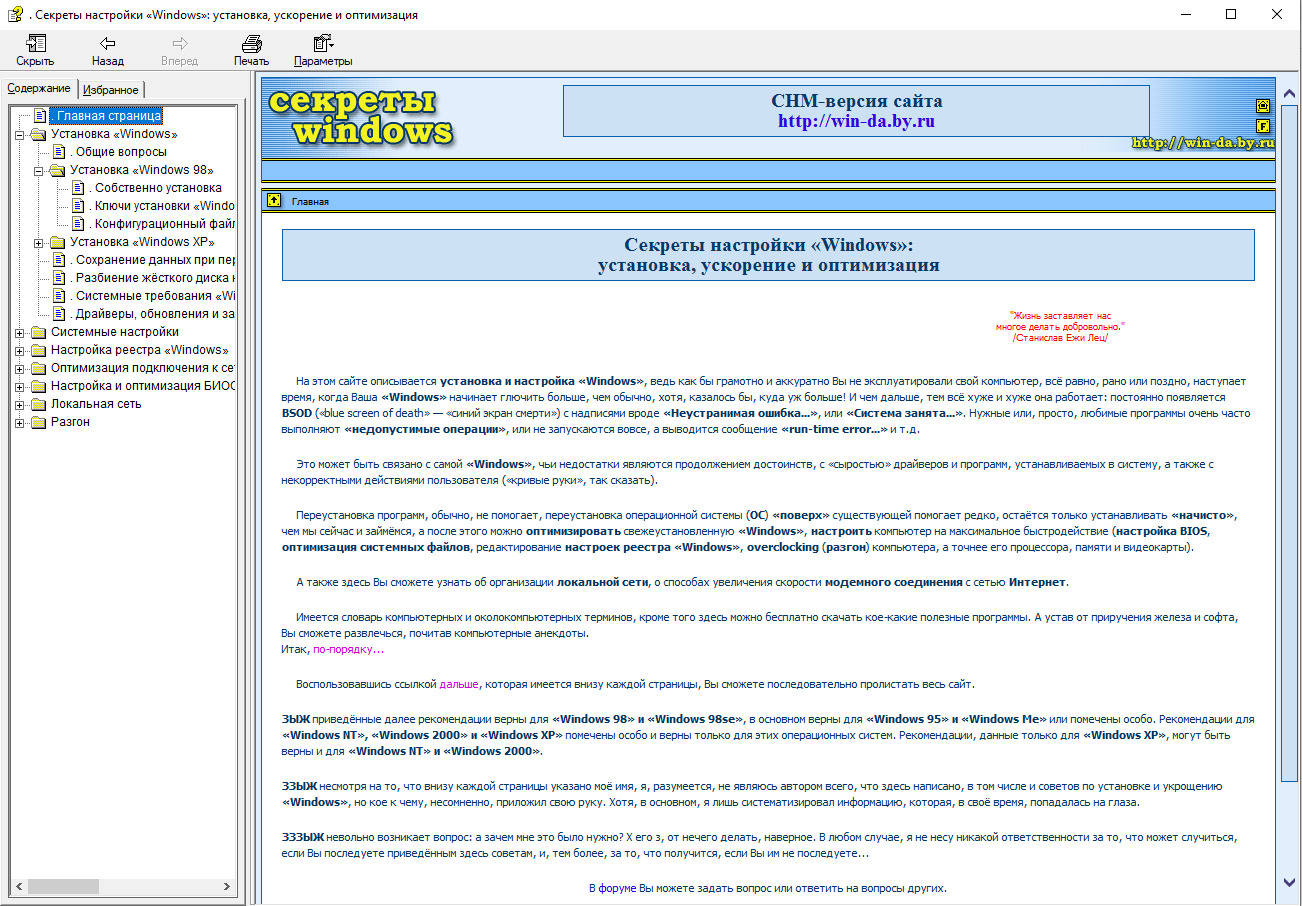Click the left arrow of the contents scrollbar
Image resolution: width=1302 pixels, height=906 pixels.
[x=19, y=886]
